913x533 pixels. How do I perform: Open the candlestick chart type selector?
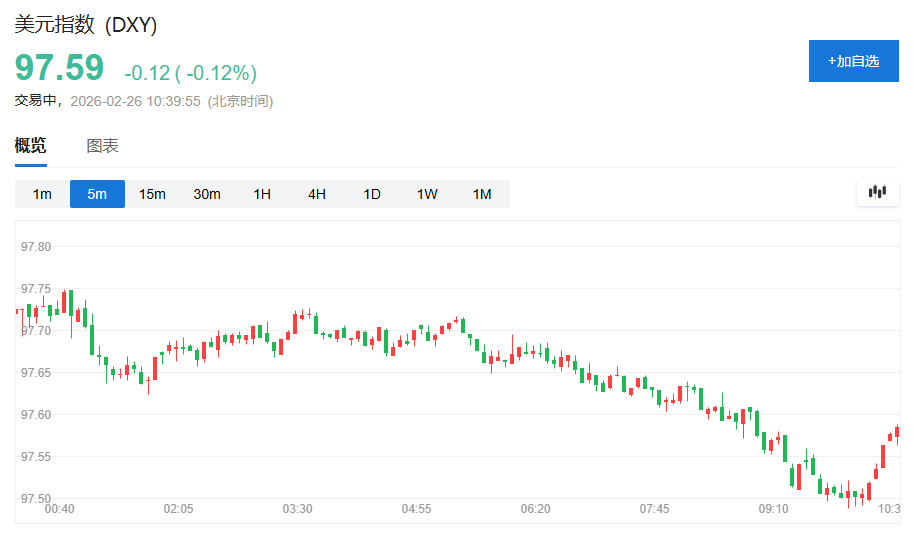tap(877, 192)
